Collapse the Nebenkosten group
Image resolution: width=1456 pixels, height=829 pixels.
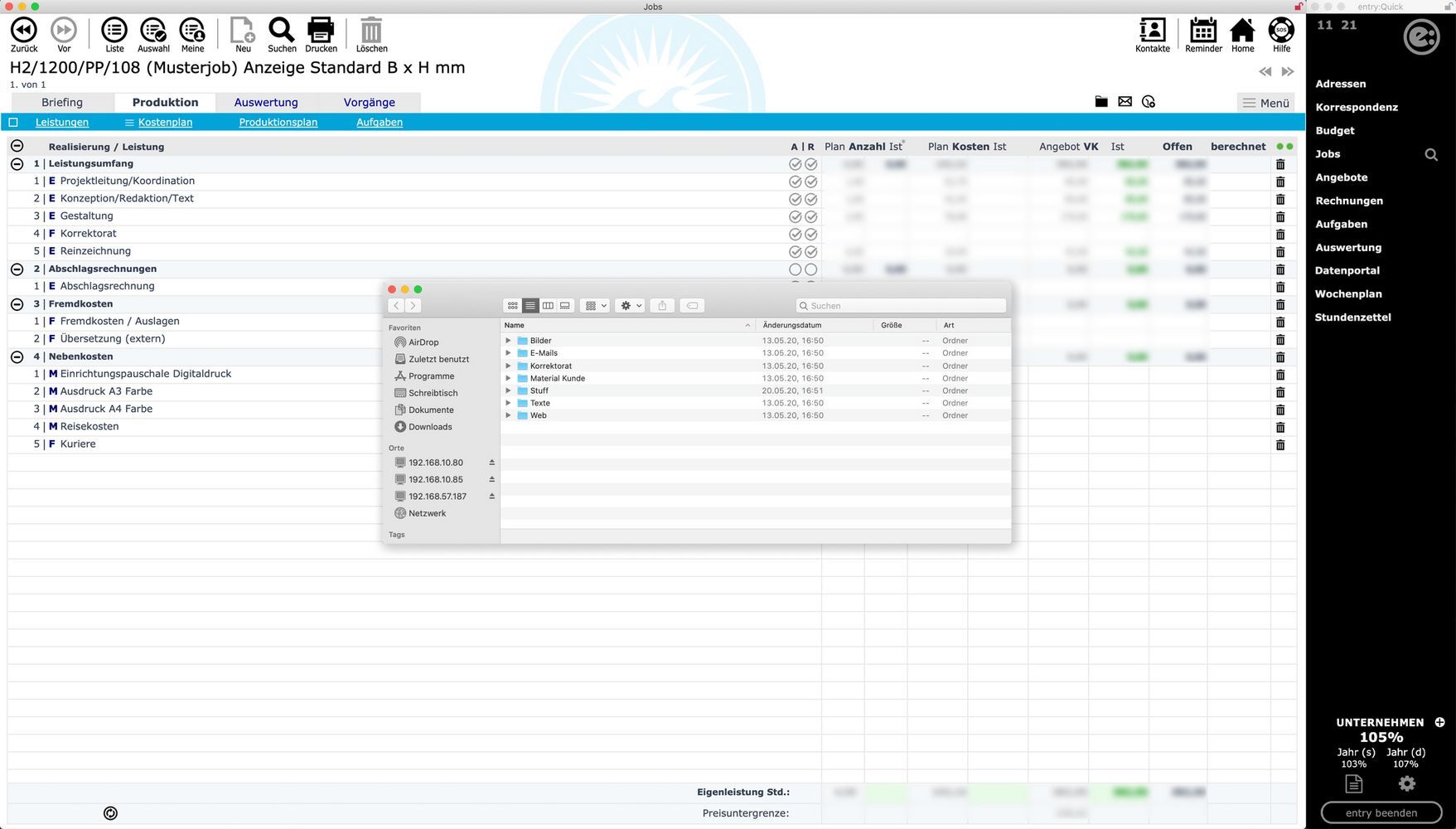(x=17, y=357)
